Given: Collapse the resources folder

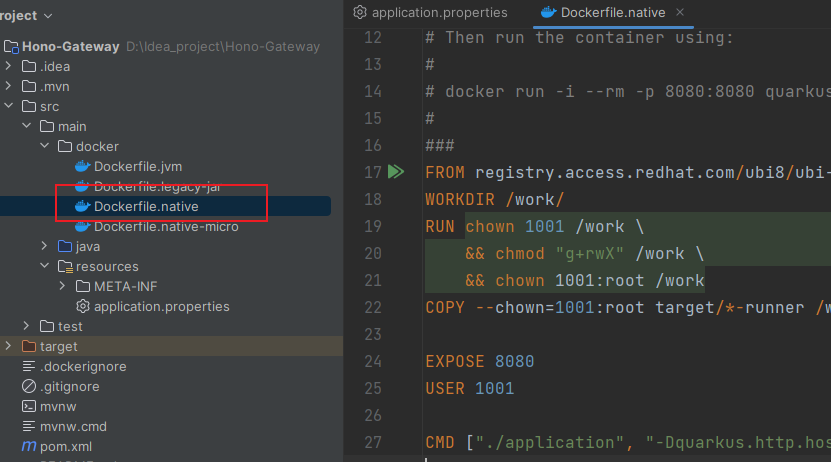Looking at the screenshot, I should click(x=44, y=266).
